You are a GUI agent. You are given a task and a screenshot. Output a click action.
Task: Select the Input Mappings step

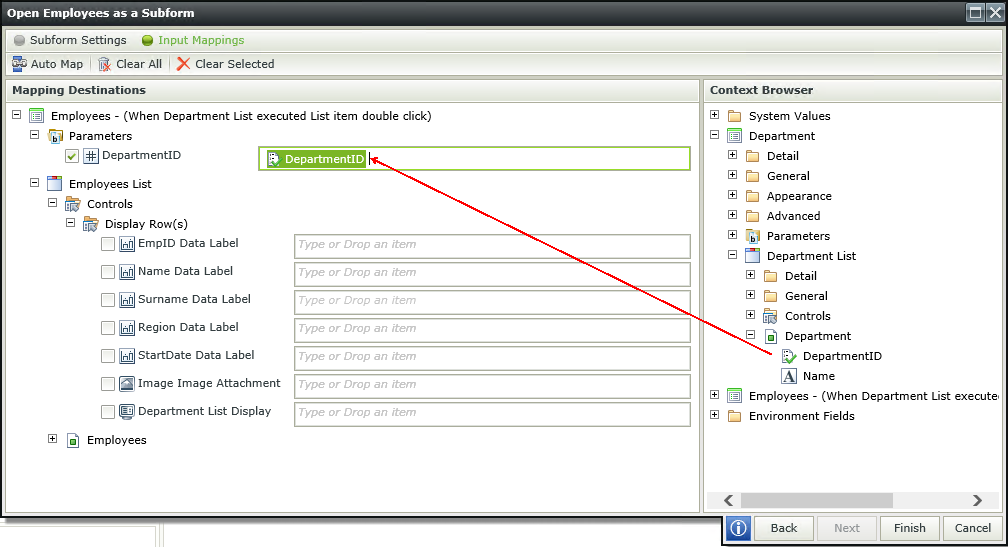193,40
